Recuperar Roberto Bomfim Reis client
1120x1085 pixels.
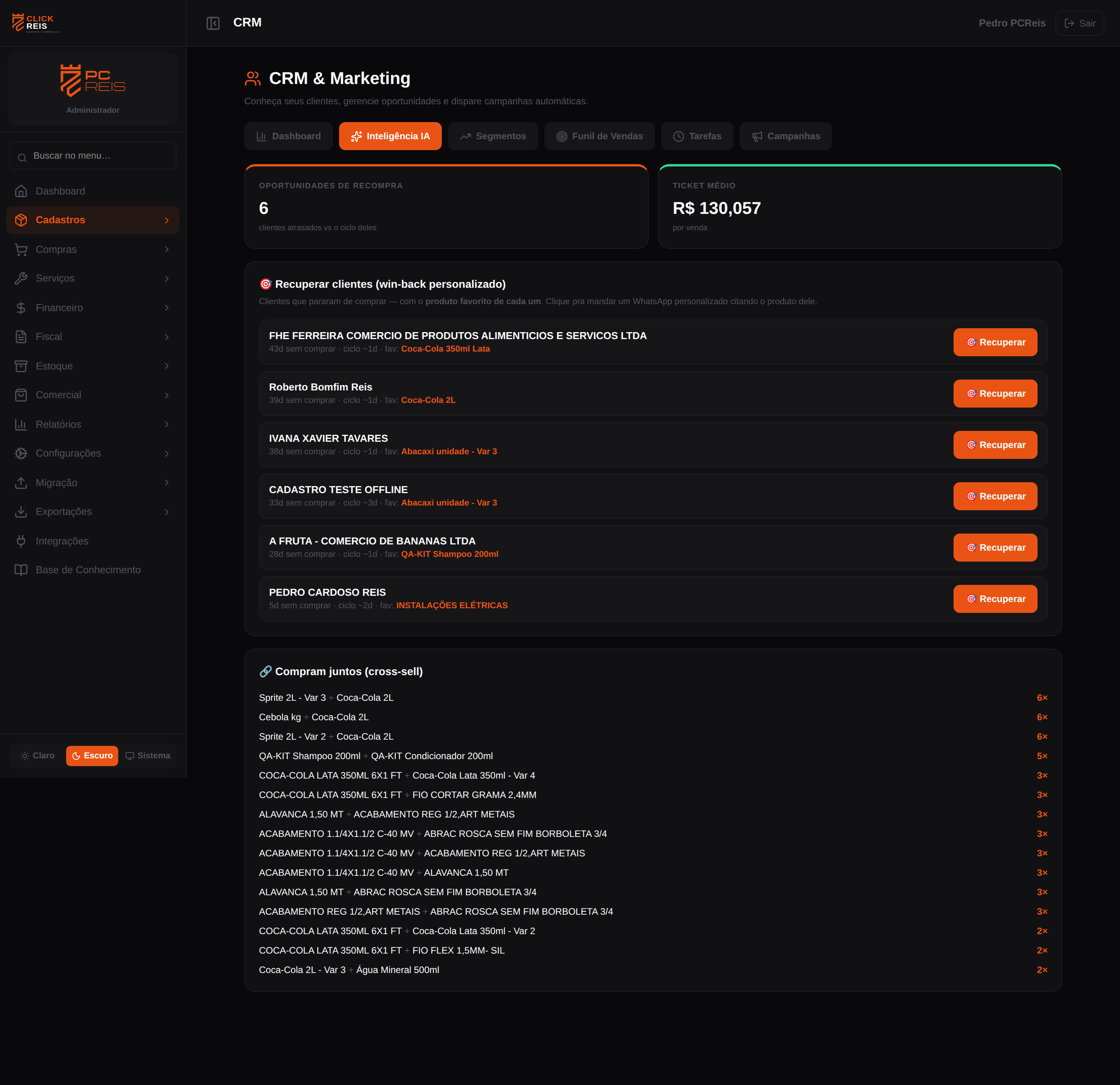coord(995,394)
